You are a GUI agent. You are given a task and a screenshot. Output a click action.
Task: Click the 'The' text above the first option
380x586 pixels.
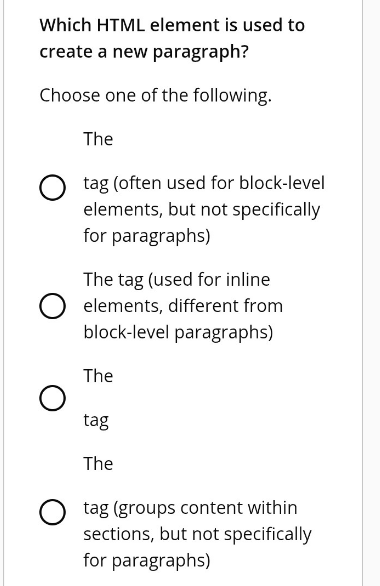point(98,139)
